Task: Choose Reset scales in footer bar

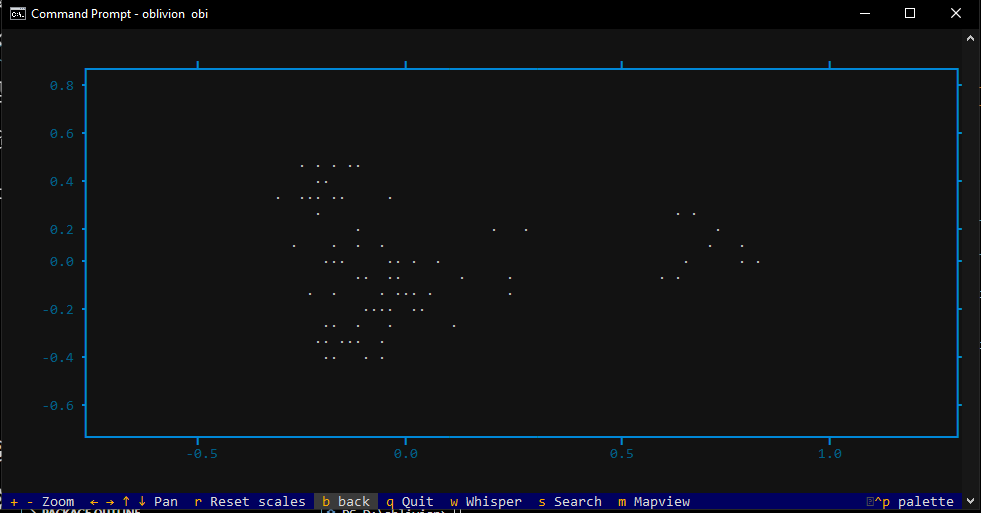Action: pos(250,502)
